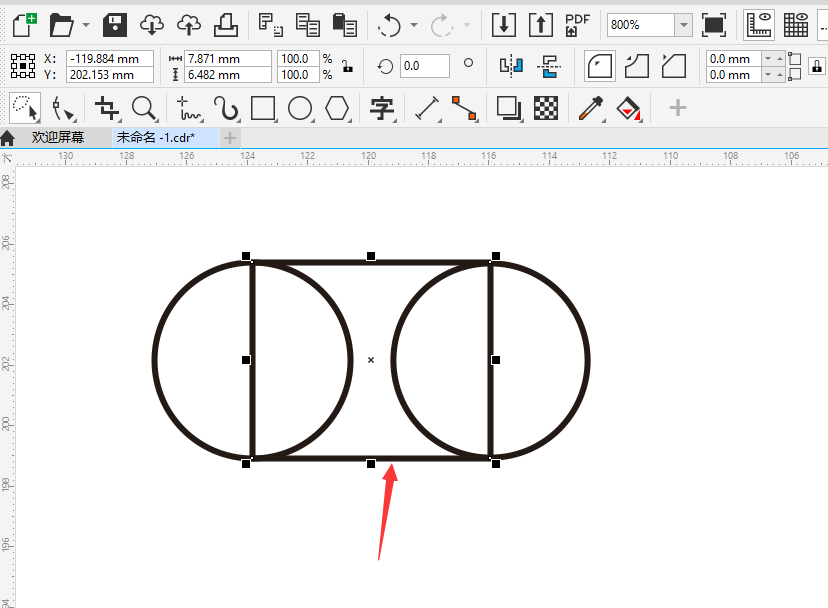Click the rotation angle input field
The image size is (828, 608).
click(x=424, y=66)
